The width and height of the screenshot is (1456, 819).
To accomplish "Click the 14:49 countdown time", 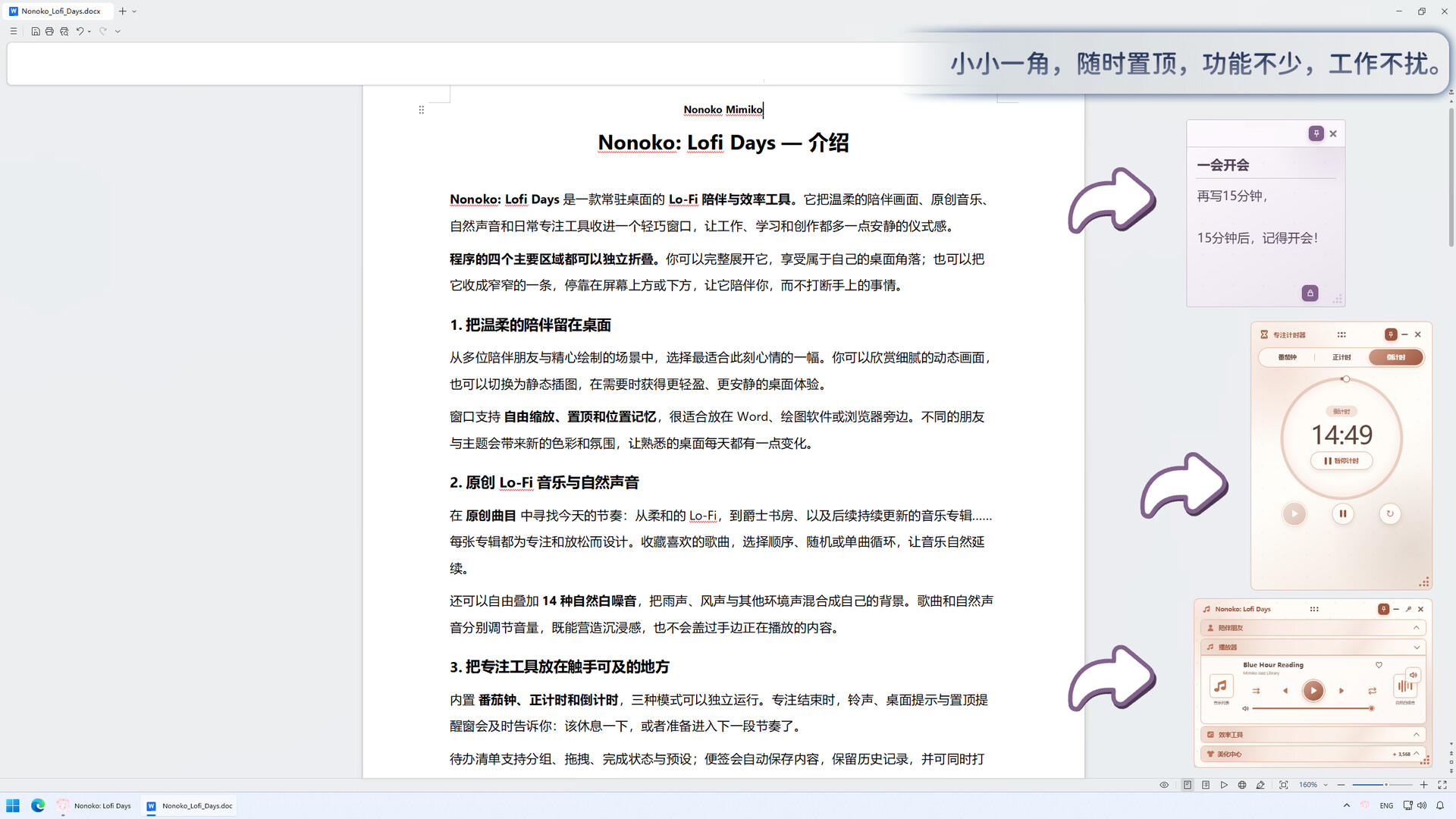I will click(x=1341, y=435).
